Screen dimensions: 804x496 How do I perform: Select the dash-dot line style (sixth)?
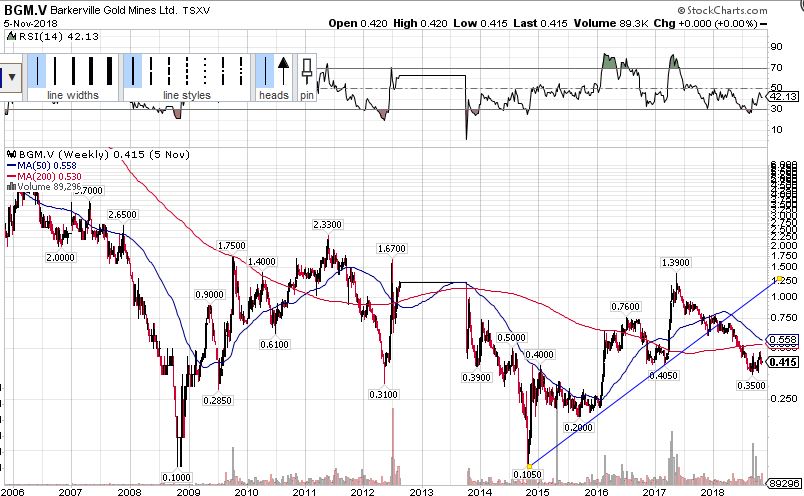(223, 71)
